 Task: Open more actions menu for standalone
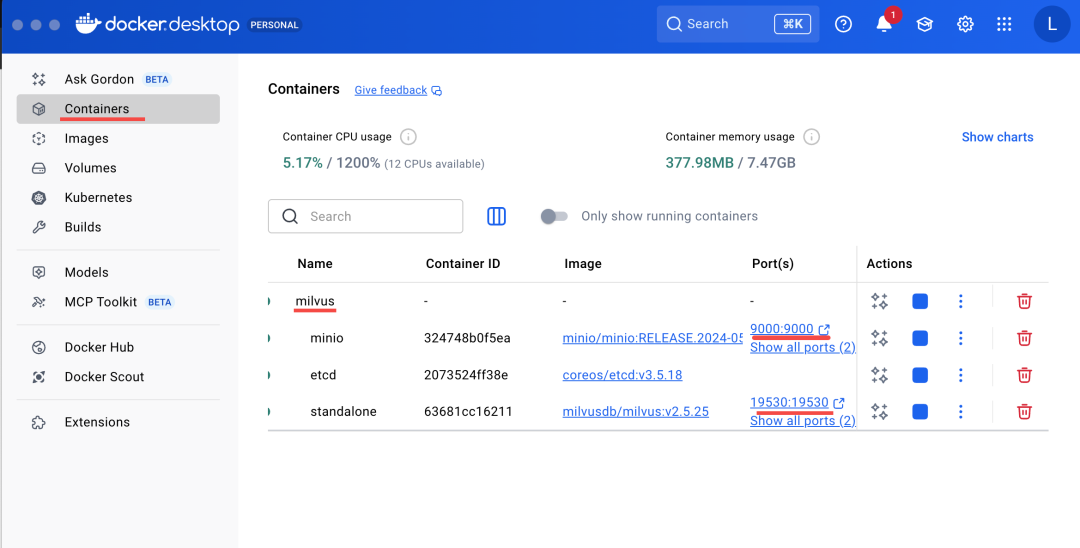click(x=960, y=412)
